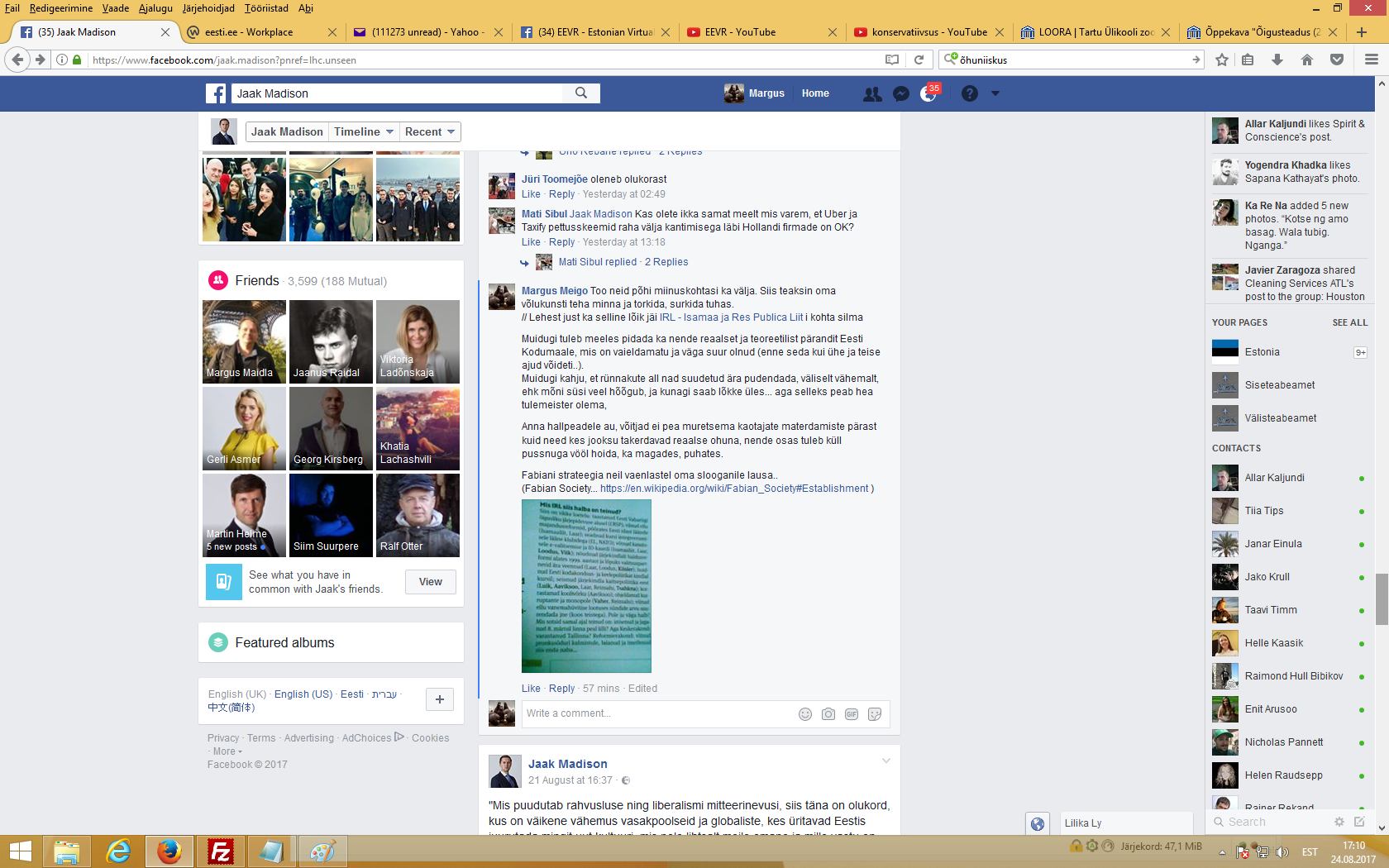This screenshot has height=868, width=1389.
Task: Post a sticker using the sticker icon
Action: [875, 714]
